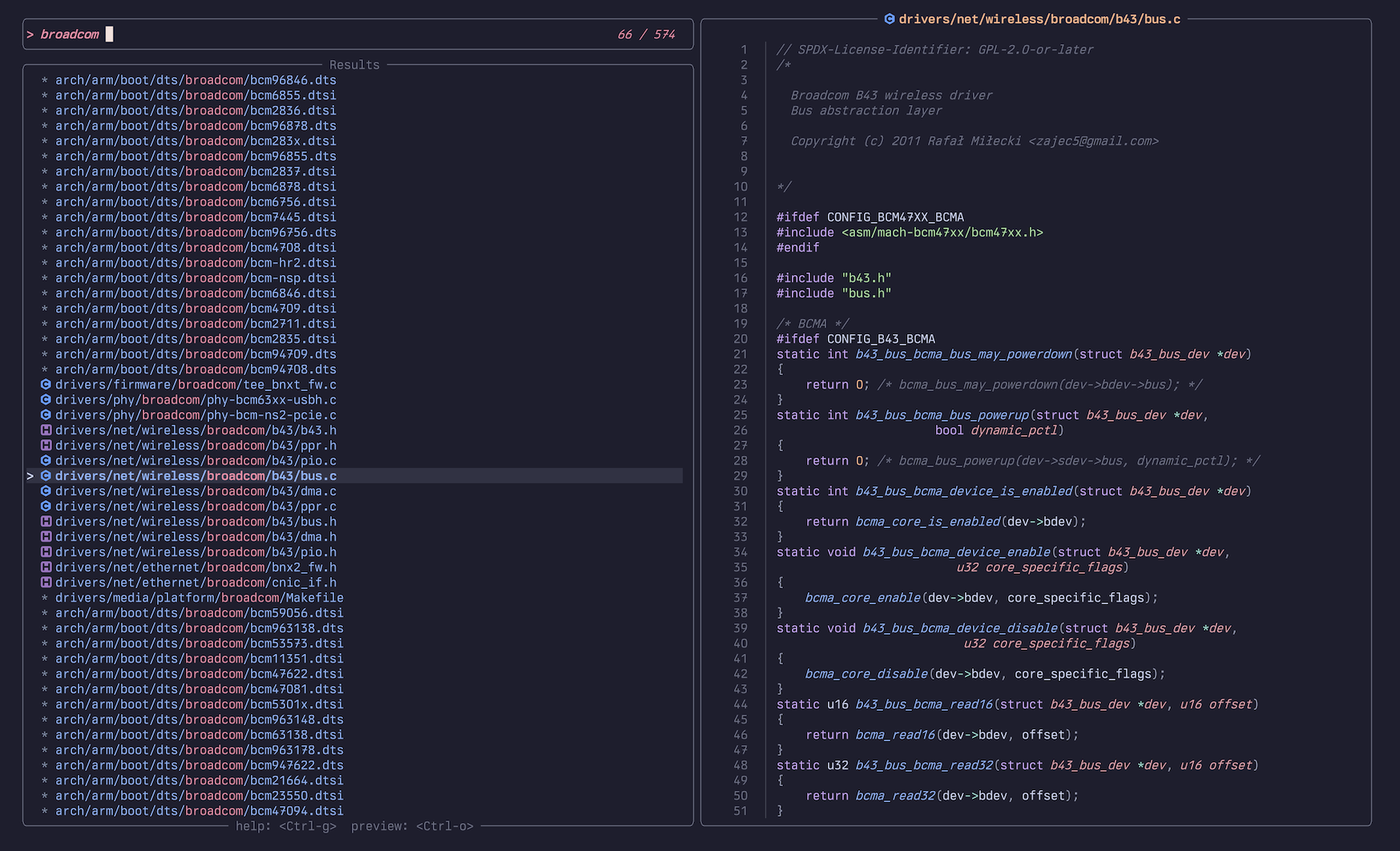Viewport: 1400px width, 851px height.
Task: Click the preview title drivers/net/wireless/broadcom/b43/bus.c
Action: 1039,19
